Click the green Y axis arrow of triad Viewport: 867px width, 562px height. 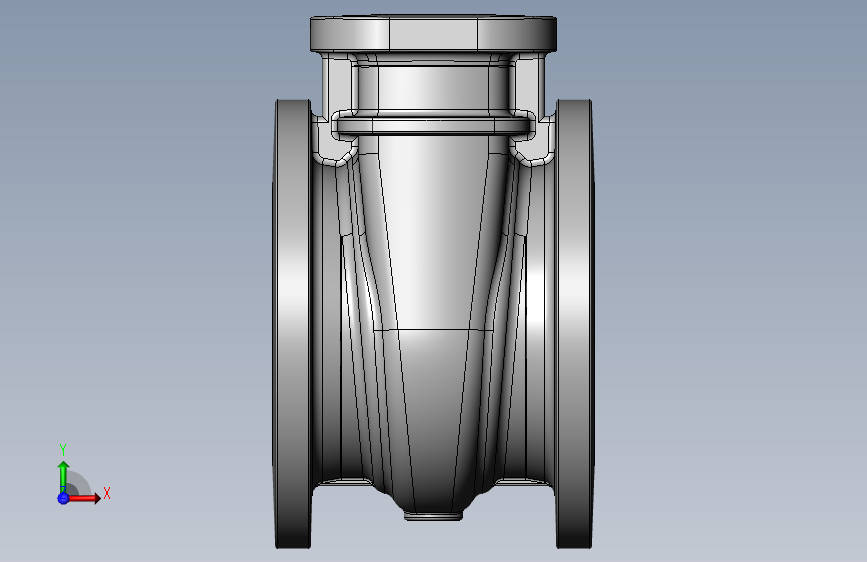click(x=63, y=477)
